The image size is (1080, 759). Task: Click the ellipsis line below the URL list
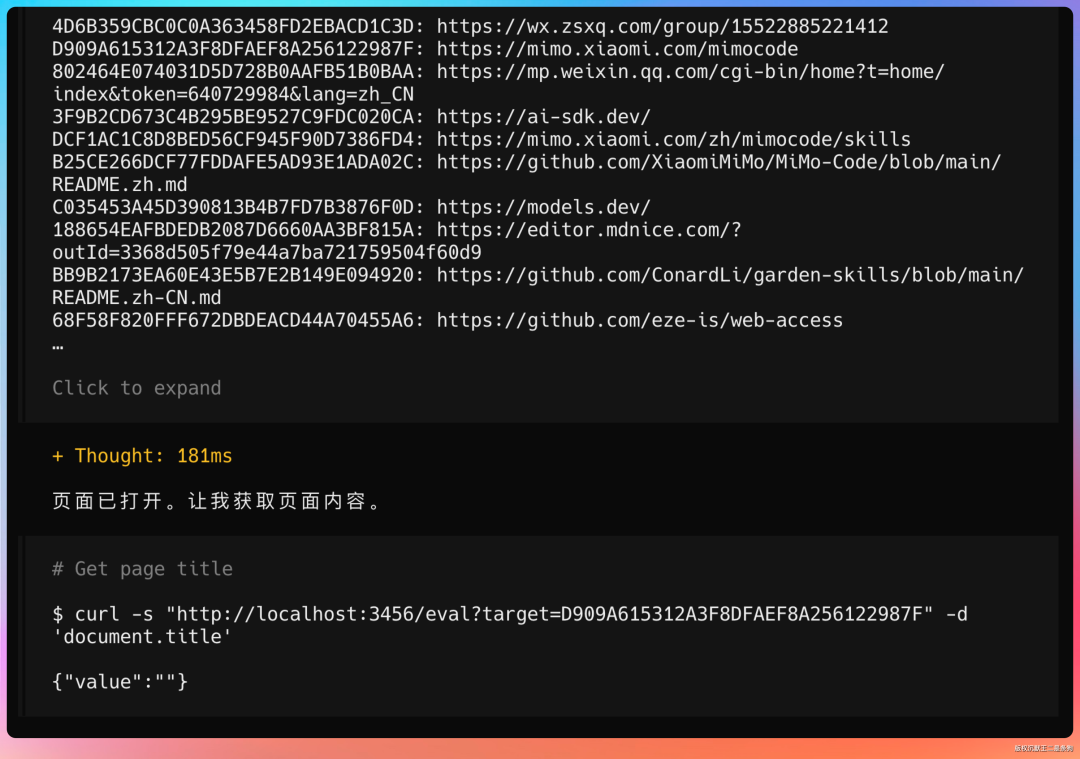point(58,346)
